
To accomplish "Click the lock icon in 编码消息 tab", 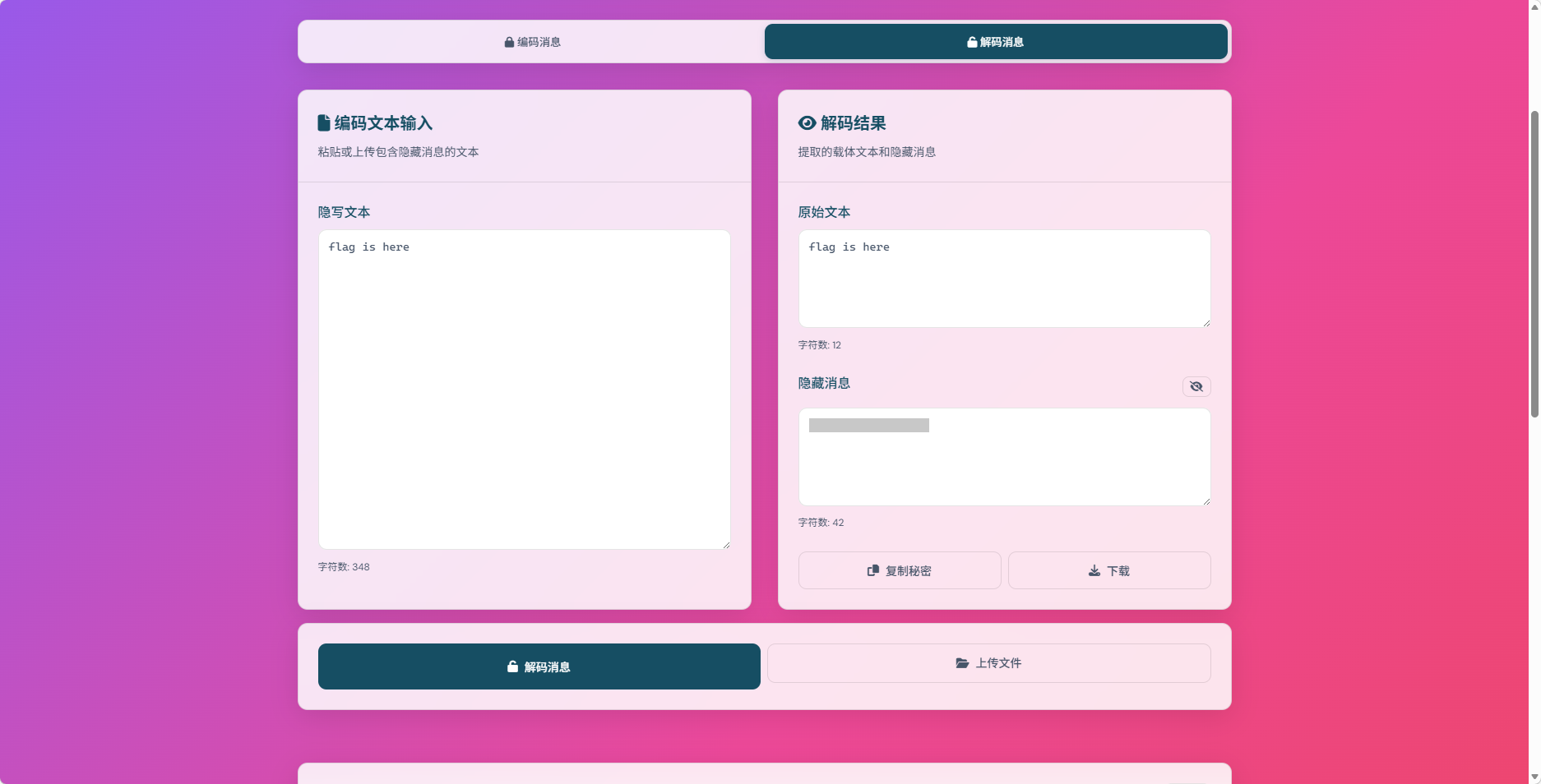I will (x=509, y=42).
